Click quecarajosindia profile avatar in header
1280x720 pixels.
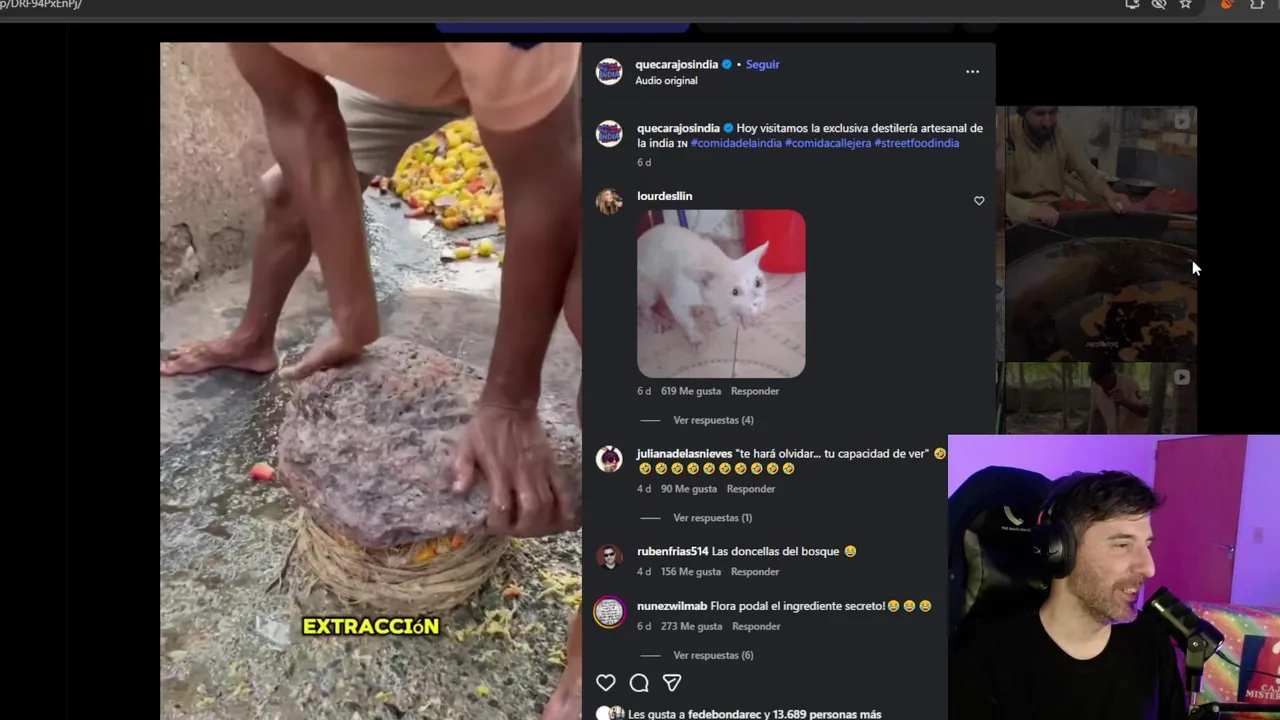coord(609,72)
